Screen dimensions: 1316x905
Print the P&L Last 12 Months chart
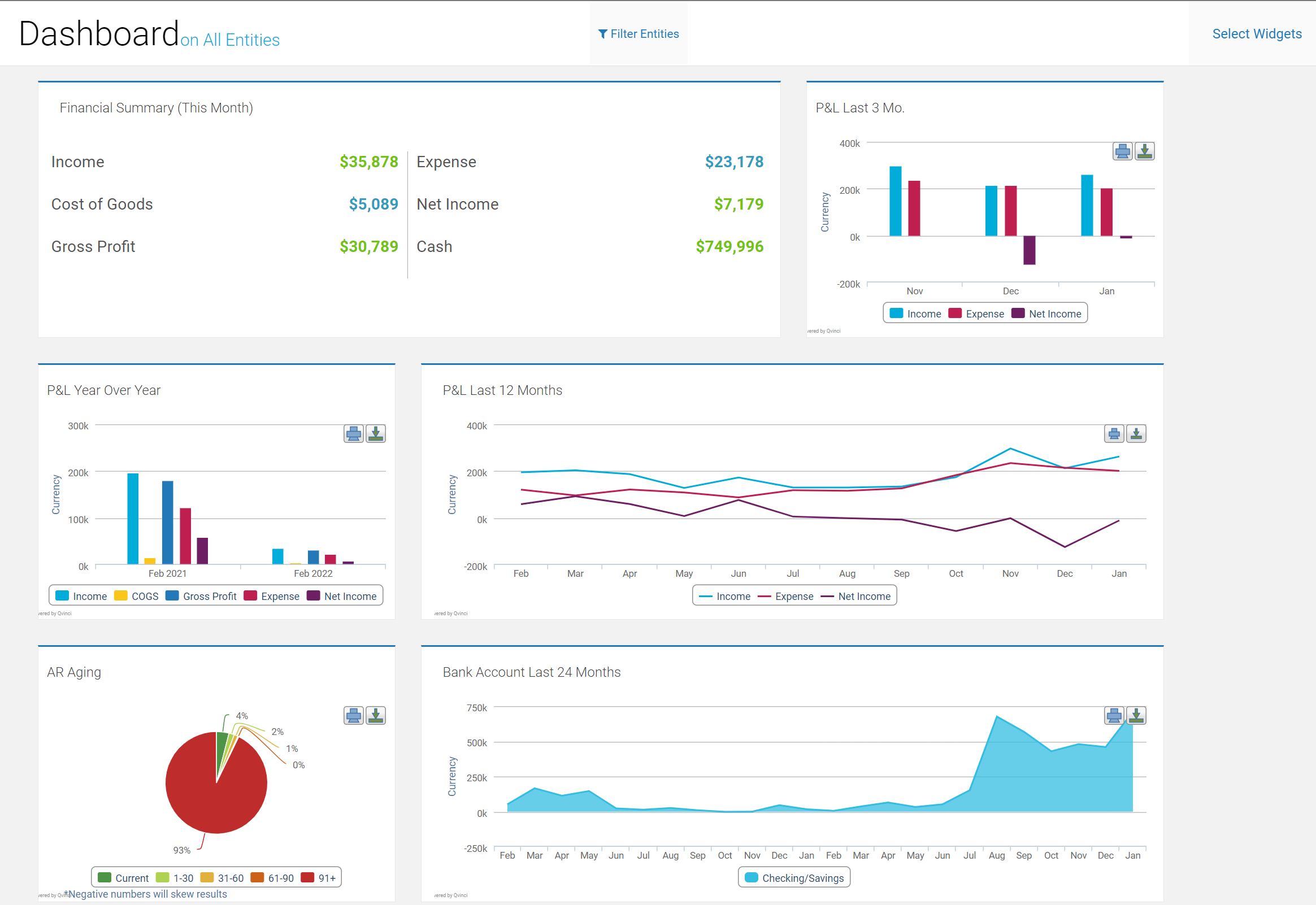coord(1114,434)
